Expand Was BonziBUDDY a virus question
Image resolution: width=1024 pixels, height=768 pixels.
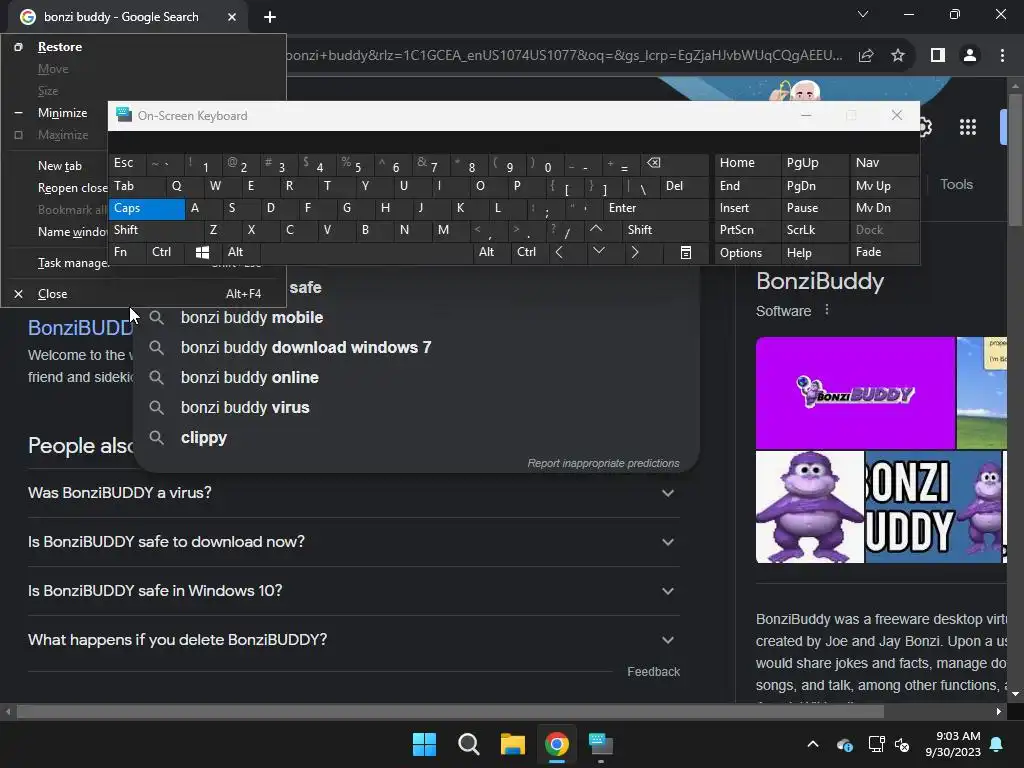point(353,493)
